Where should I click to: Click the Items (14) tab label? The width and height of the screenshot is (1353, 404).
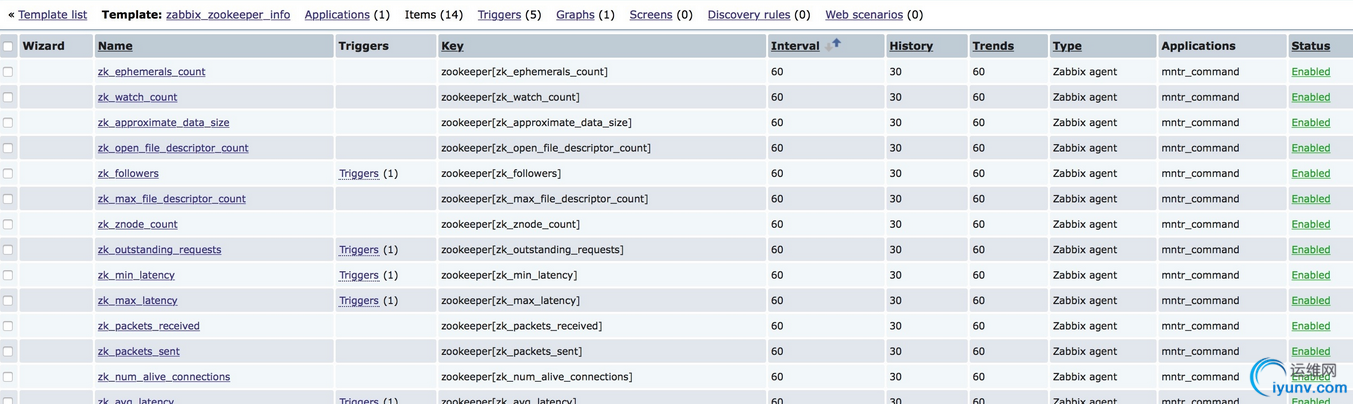click(434, 15)
